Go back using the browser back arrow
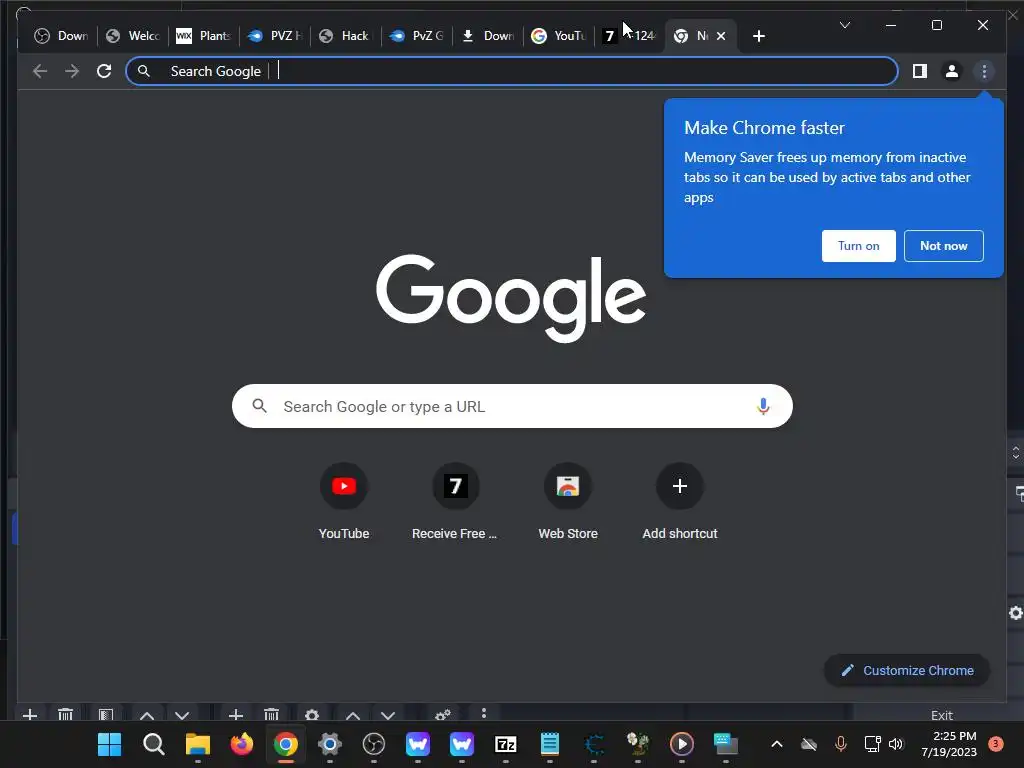This screenshot has height=768, width=1024. (40, 71)
